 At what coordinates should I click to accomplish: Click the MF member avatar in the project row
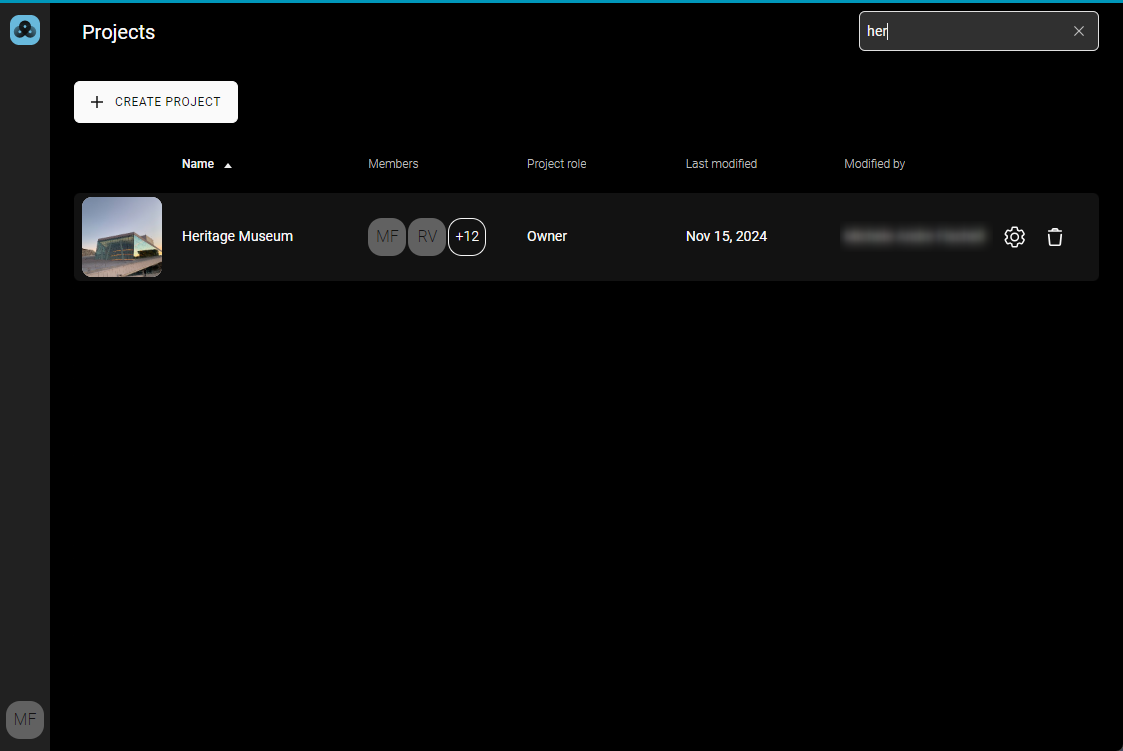387,237
